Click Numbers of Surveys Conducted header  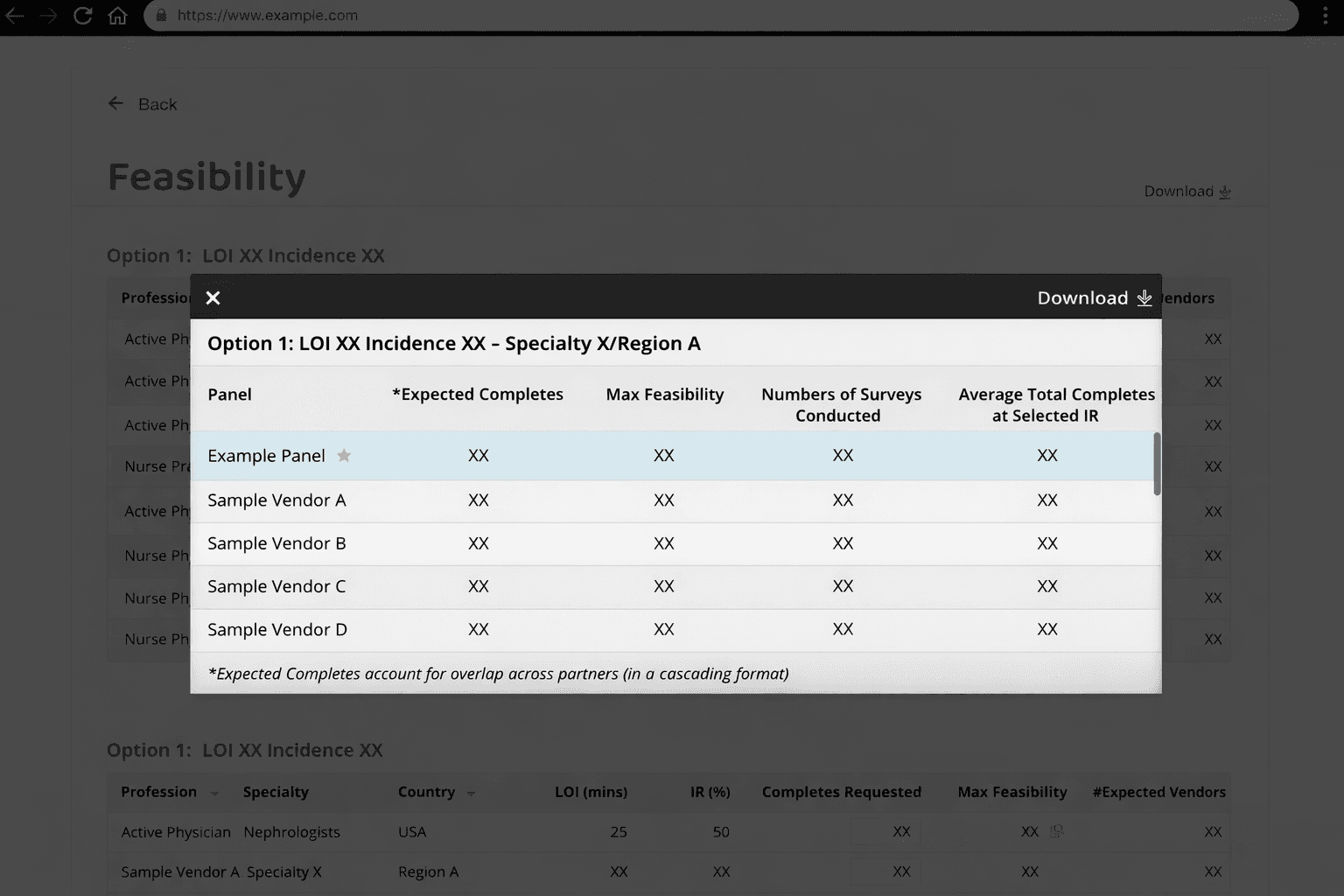click(x=841, y=405)
